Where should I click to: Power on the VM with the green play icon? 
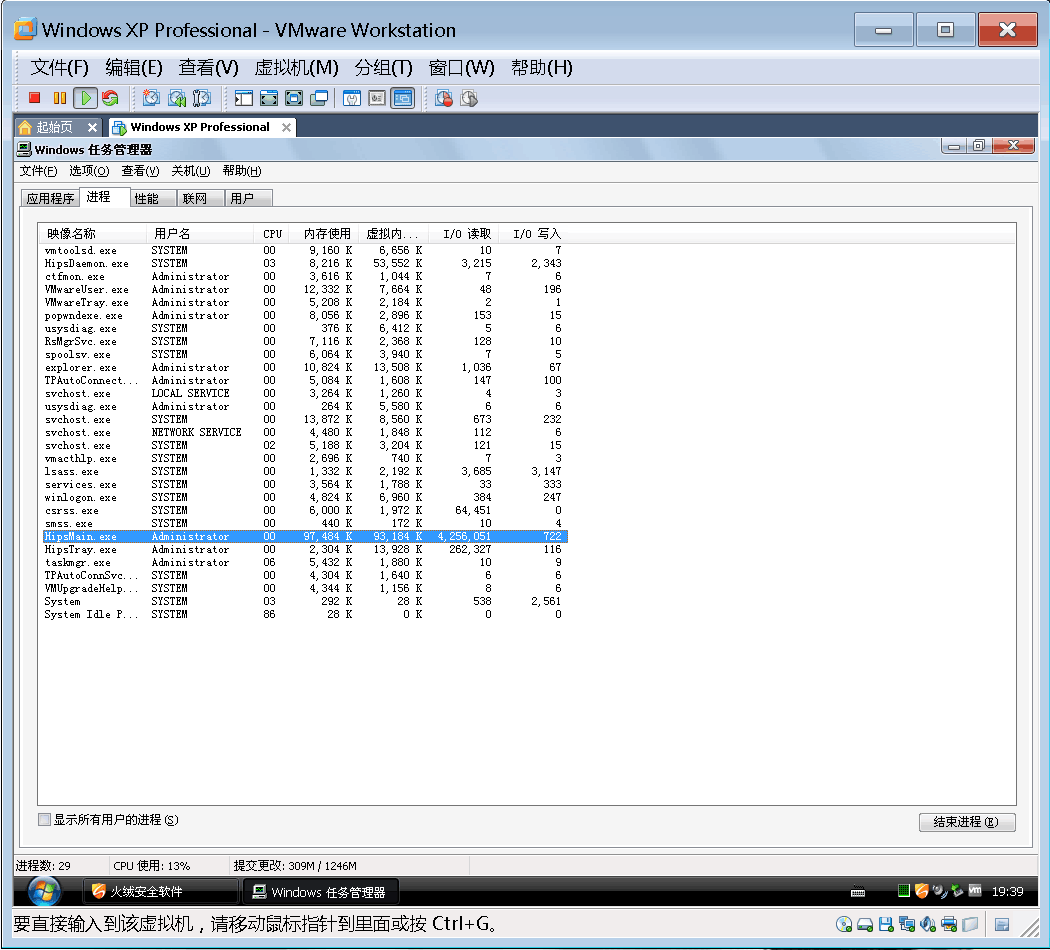[x=86, y=98]
